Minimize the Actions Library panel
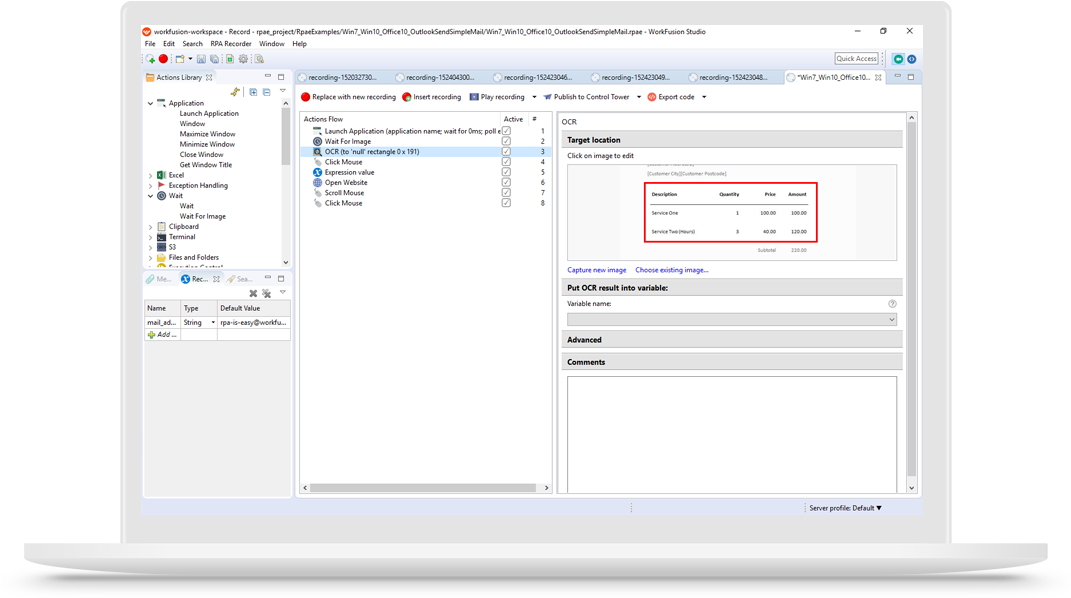This screenshot has height=598, width=1071. coord(268,76)
